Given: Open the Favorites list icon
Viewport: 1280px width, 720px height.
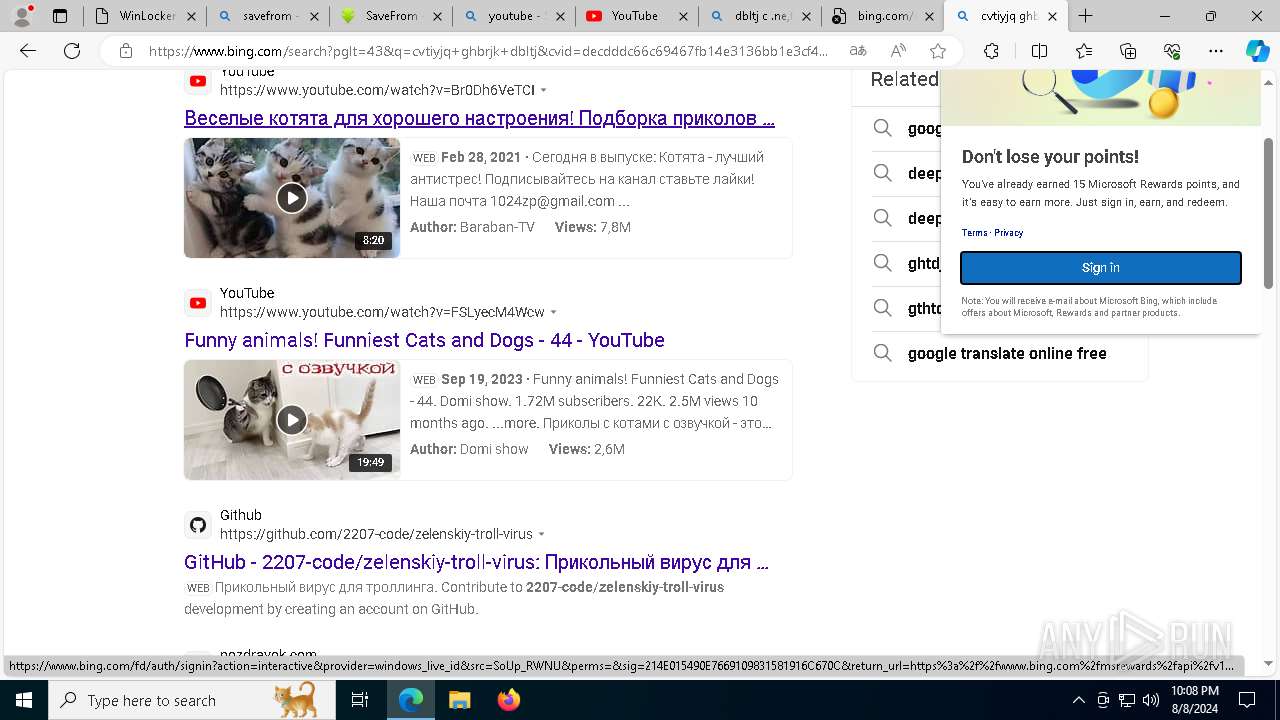Looking at the screenshot, I should 1084,51.
